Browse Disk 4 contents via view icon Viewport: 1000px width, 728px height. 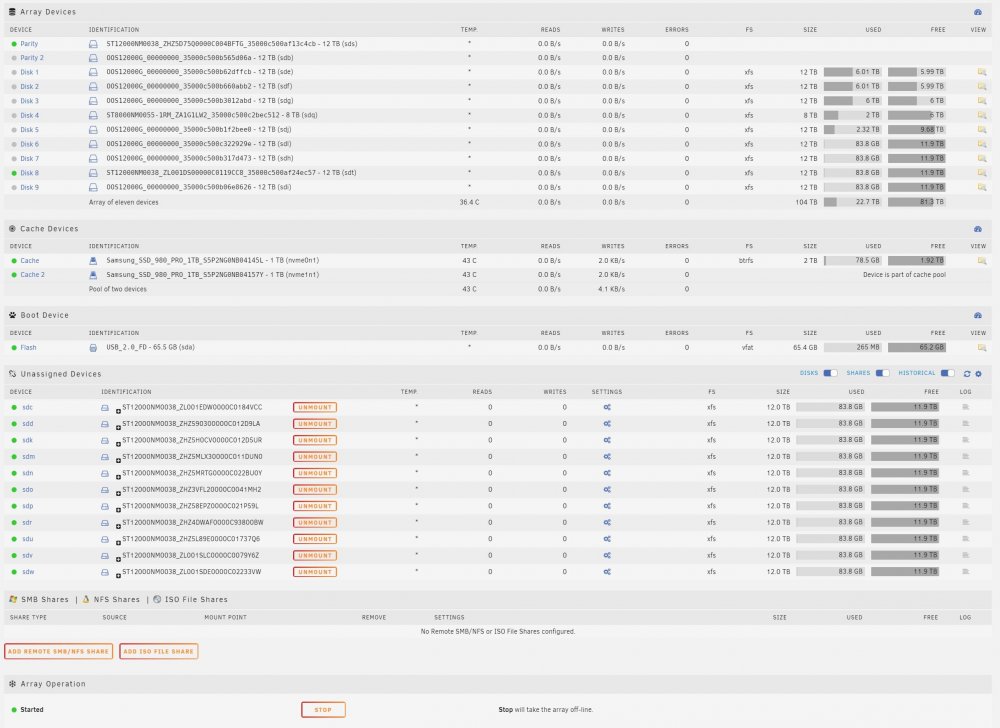point(982,115)
